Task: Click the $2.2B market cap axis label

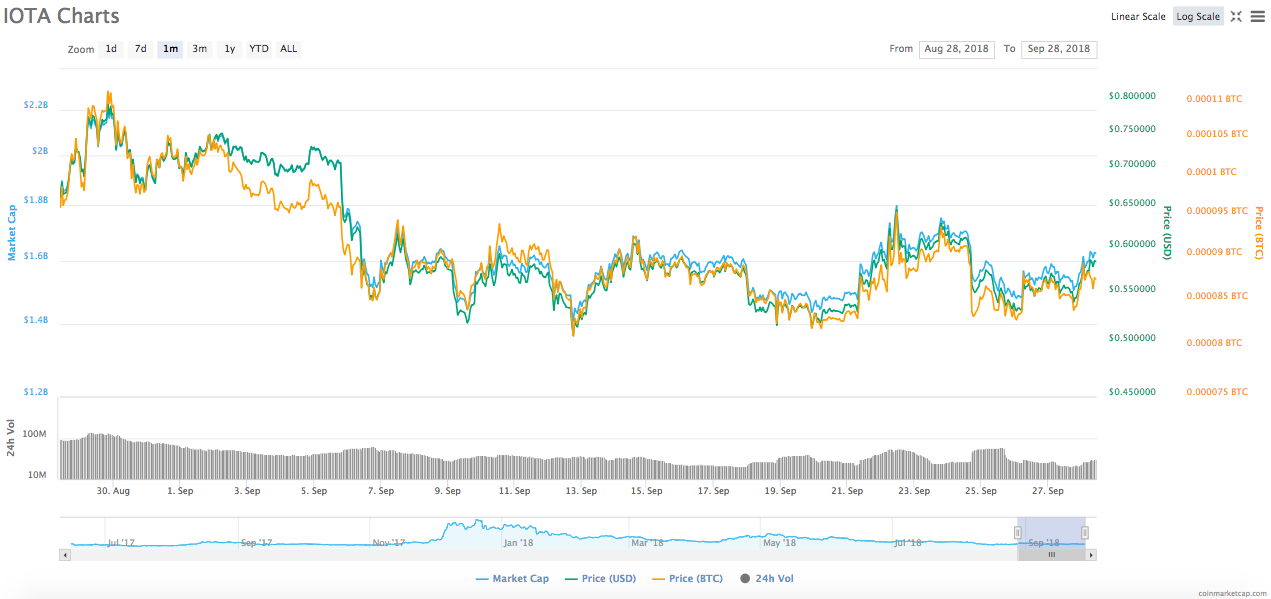Action: [x=36, y=105]
